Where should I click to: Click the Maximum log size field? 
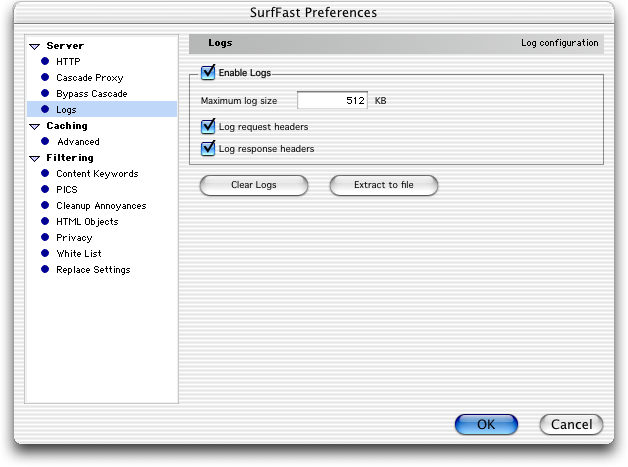332,100
